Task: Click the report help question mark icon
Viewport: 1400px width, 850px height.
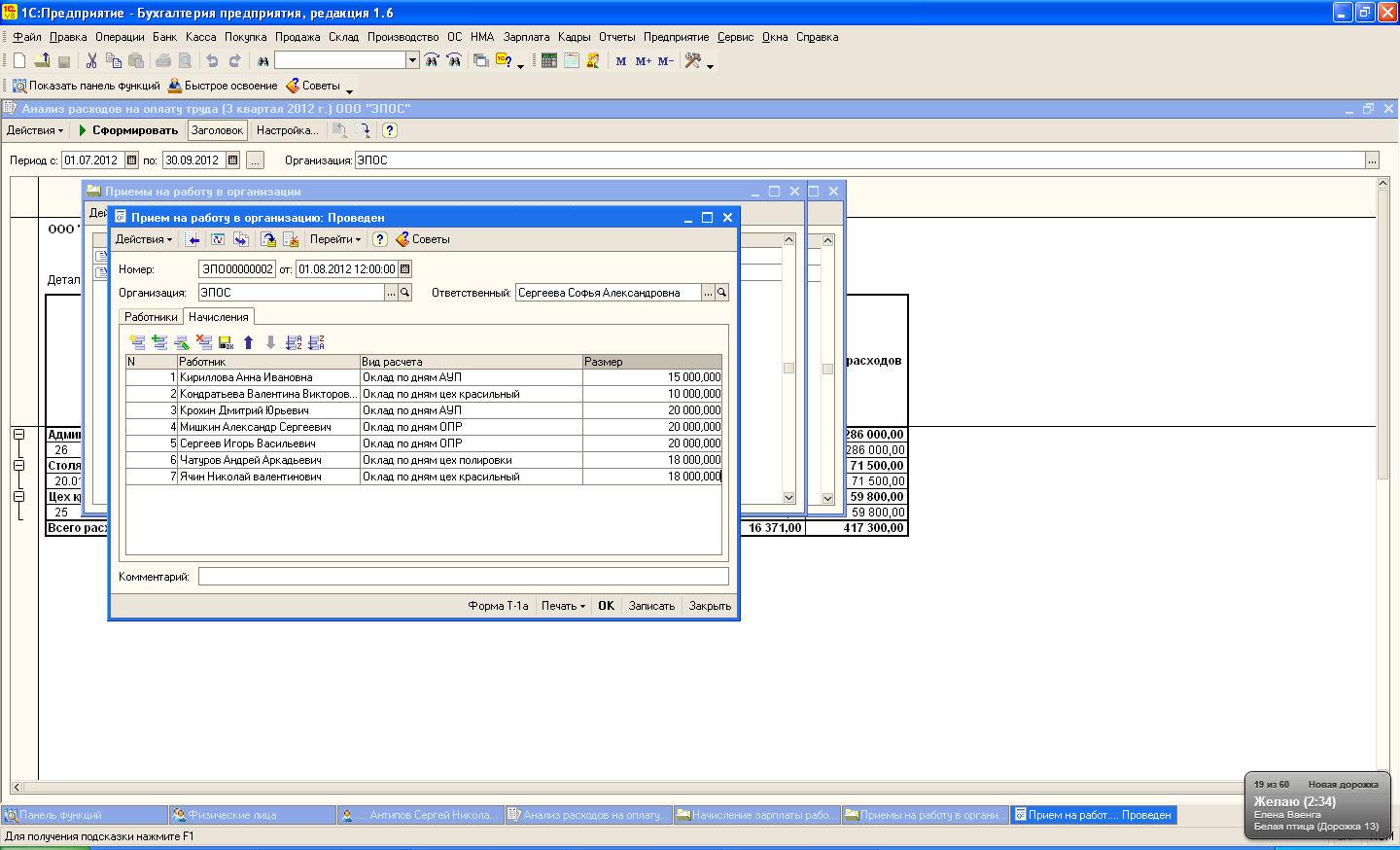Action: pyautogui.click(x=390, y=130)
